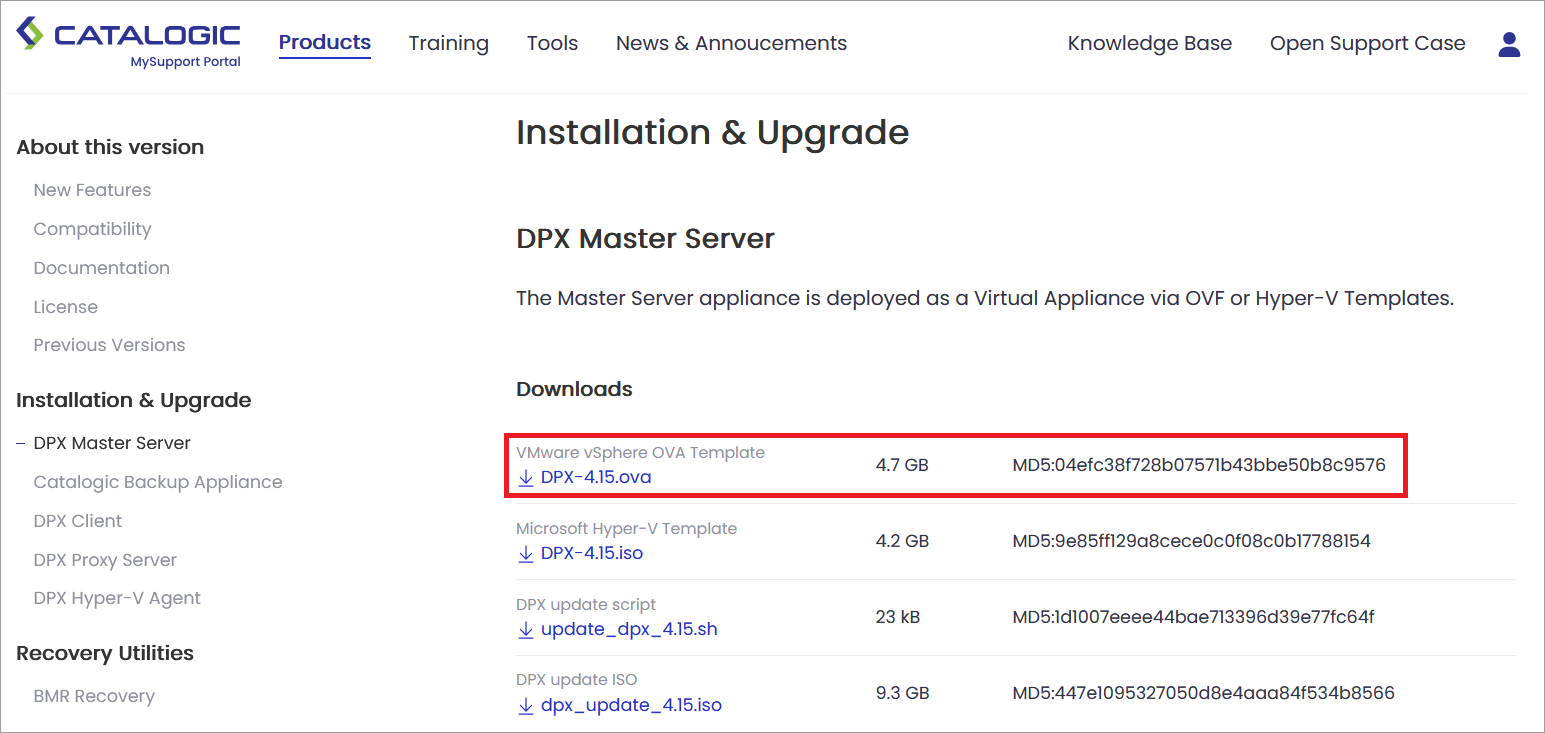1545x733 pixels.
Task: Select DPX Proxy Server in sidebar
Action: tap(105, 560)
